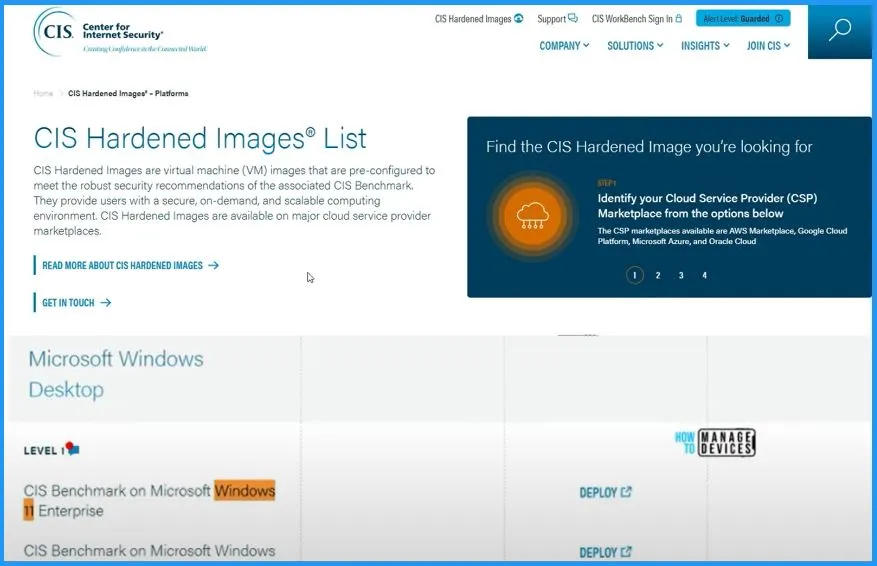Open the search magnifier icon
Viewport: 877px width, 566px height.
[840, 30]
